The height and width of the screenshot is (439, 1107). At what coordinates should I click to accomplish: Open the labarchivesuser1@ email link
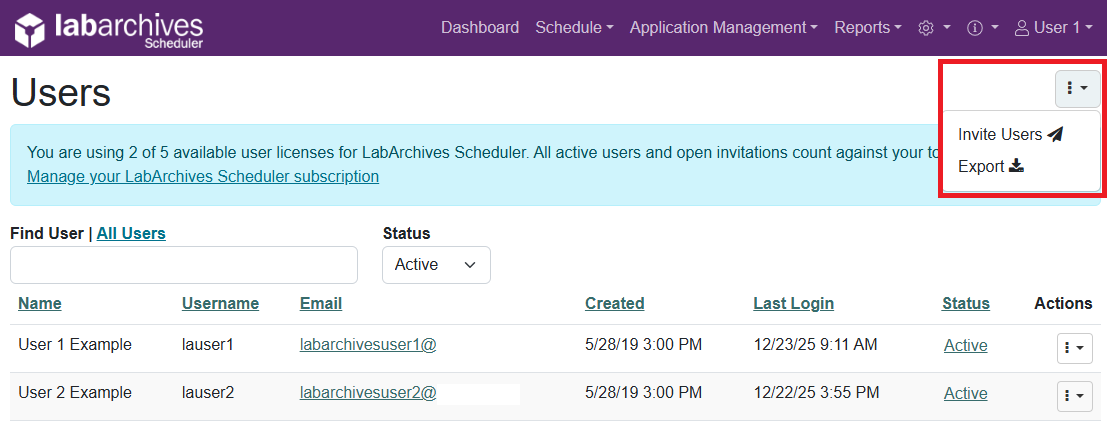click(x=368, y=345)
